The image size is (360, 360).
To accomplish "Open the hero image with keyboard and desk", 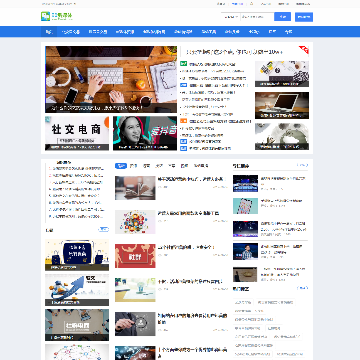I will point(111,79).
